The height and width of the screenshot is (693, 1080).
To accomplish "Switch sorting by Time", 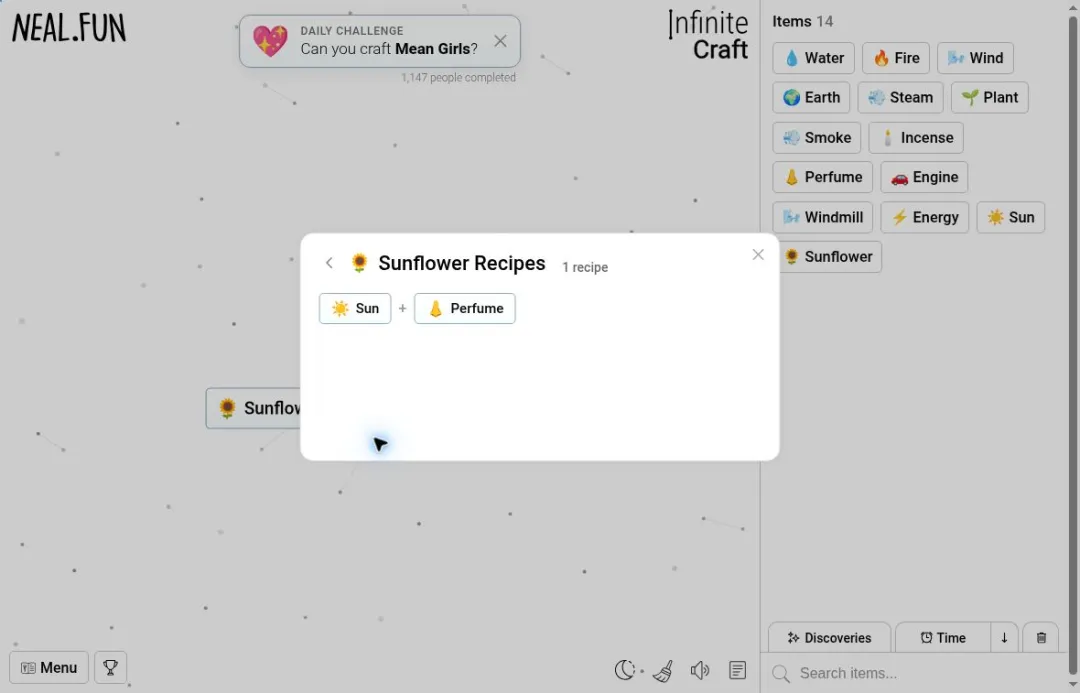I will point(943,638).
